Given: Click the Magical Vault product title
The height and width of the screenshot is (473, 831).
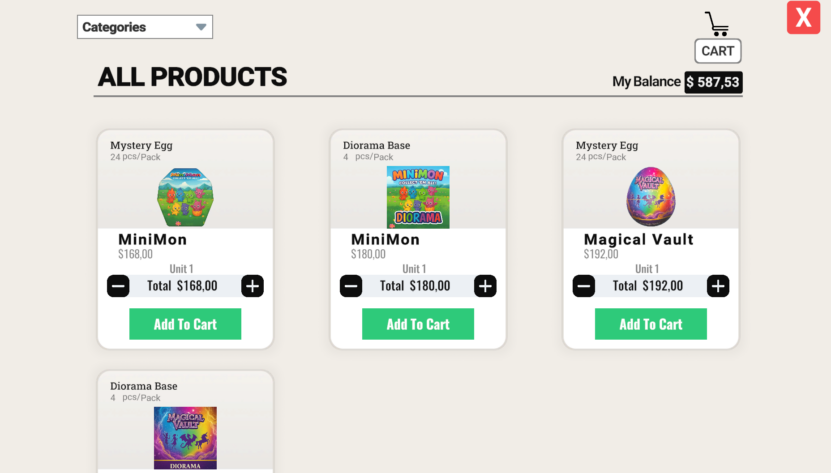Looking at the screenshot, I should click(x=639, y=240).
